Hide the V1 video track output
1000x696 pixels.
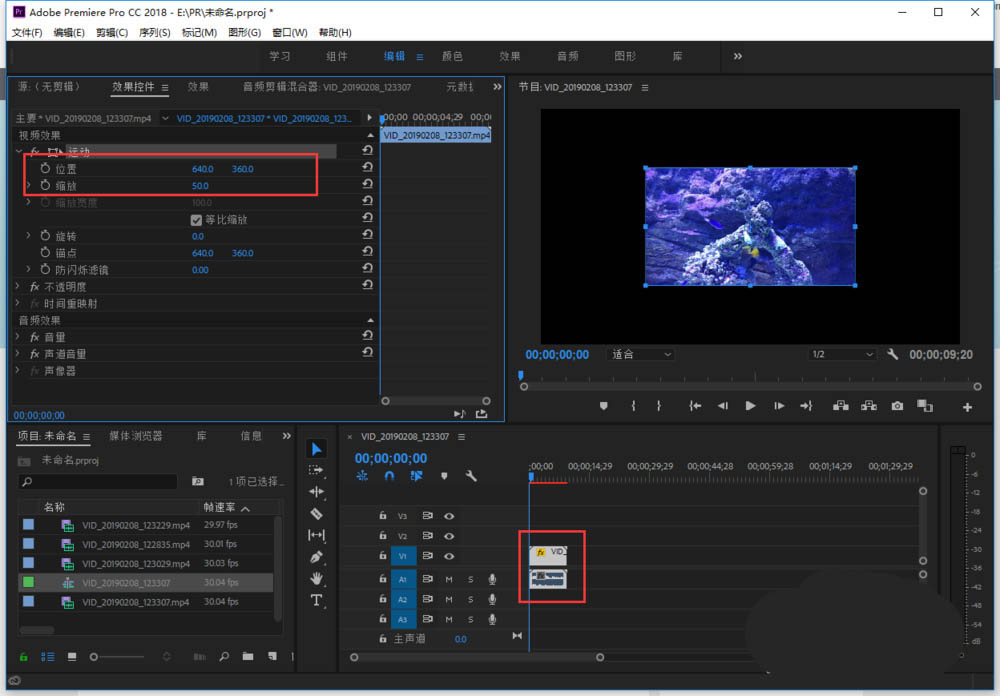coord(449,556)
